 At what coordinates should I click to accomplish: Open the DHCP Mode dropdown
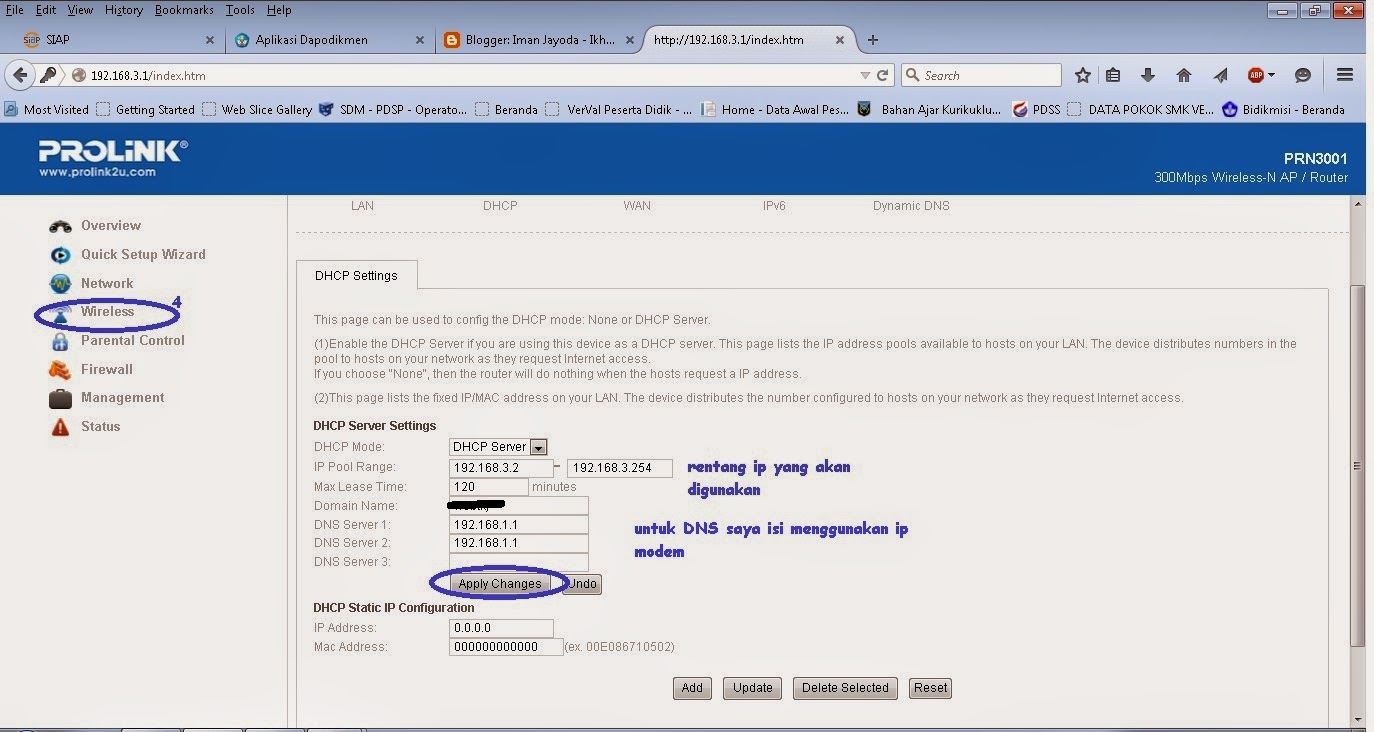(539, 447)
